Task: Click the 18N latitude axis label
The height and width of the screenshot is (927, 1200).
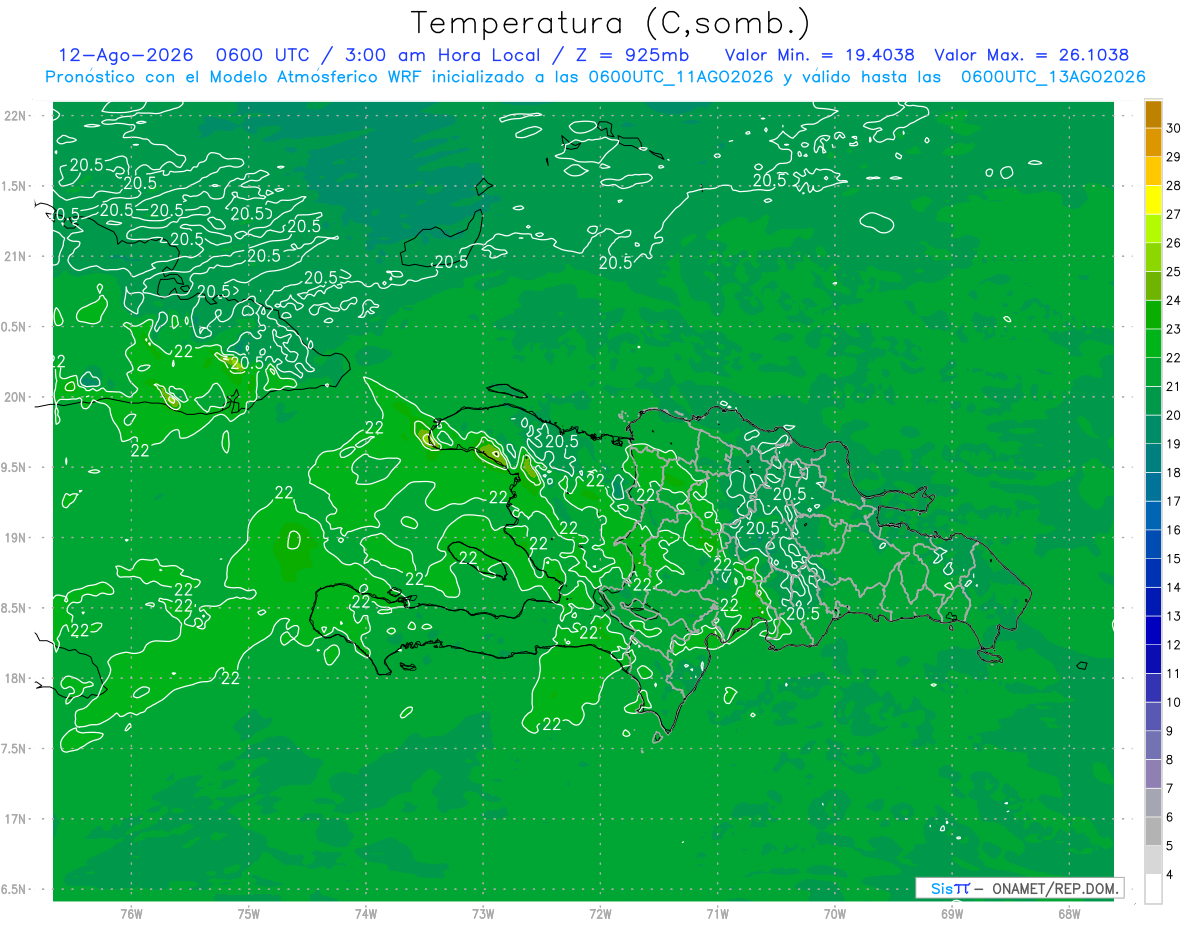Action: point(14,678)
